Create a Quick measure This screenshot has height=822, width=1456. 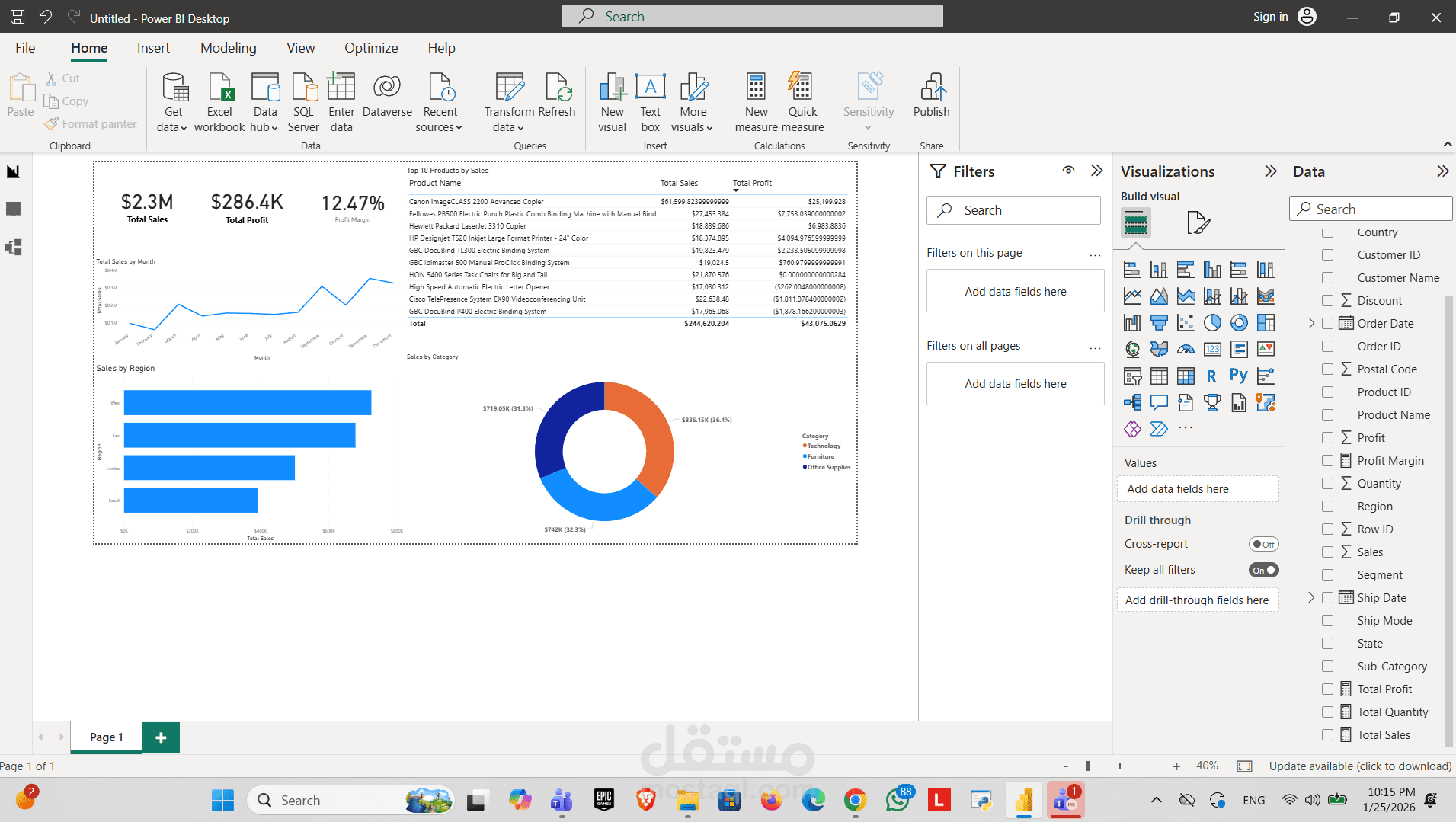802,103
